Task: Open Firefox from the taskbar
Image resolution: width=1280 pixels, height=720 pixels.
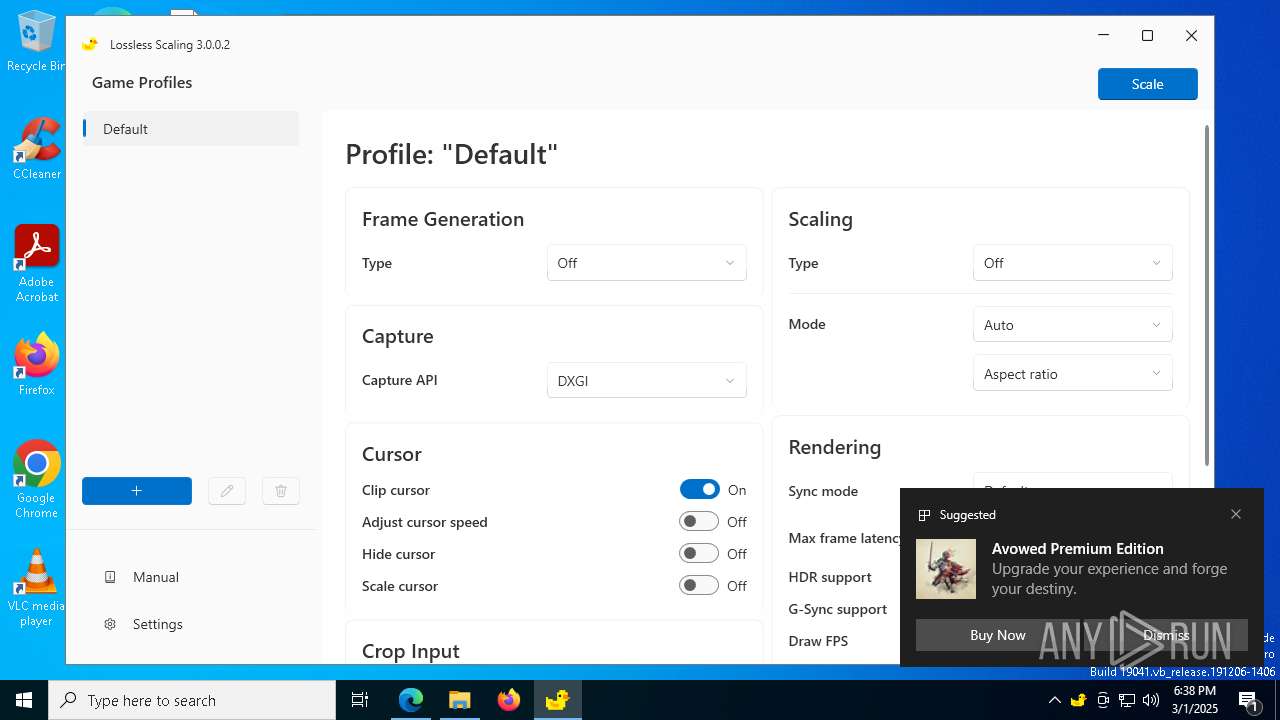Action: [x=508, y=700]
